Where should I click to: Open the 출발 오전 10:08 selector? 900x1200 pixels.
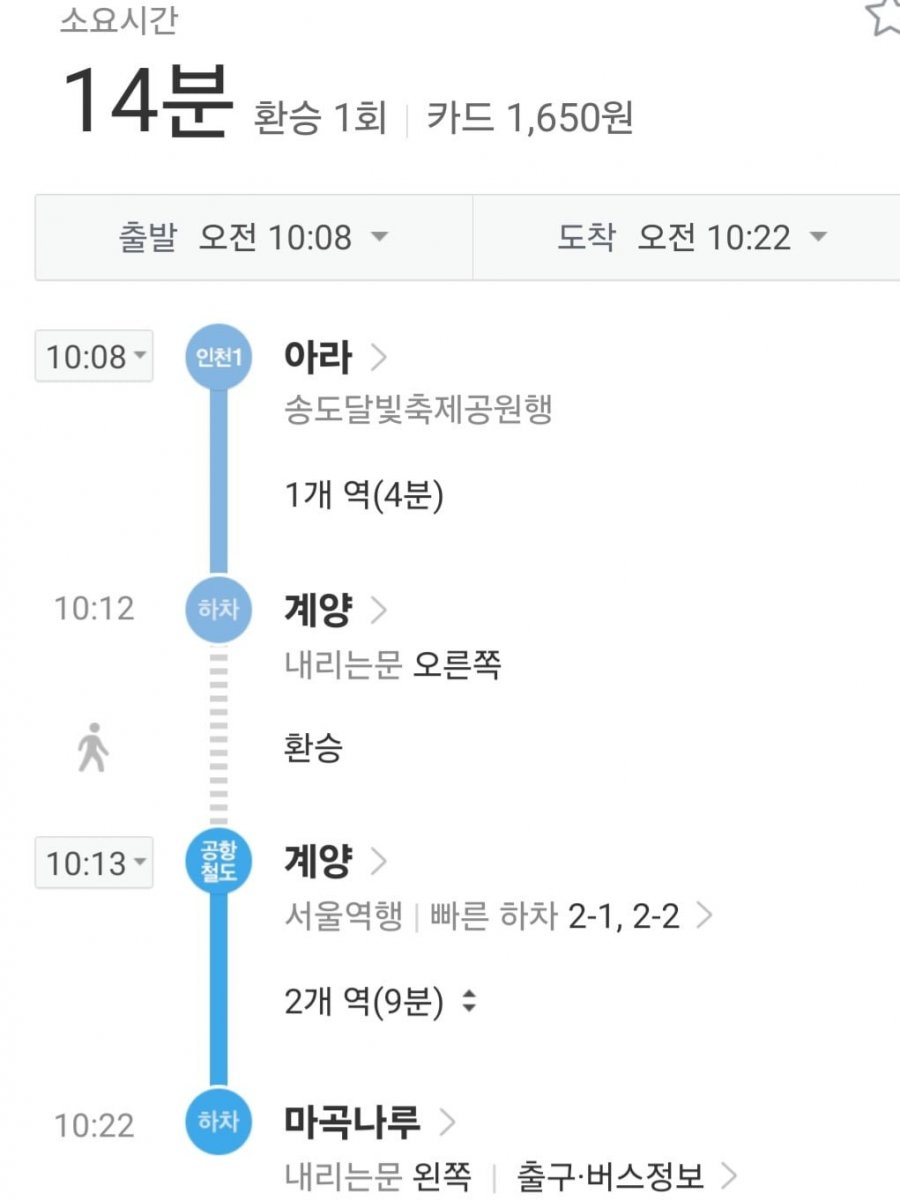(x=254, y=238)
